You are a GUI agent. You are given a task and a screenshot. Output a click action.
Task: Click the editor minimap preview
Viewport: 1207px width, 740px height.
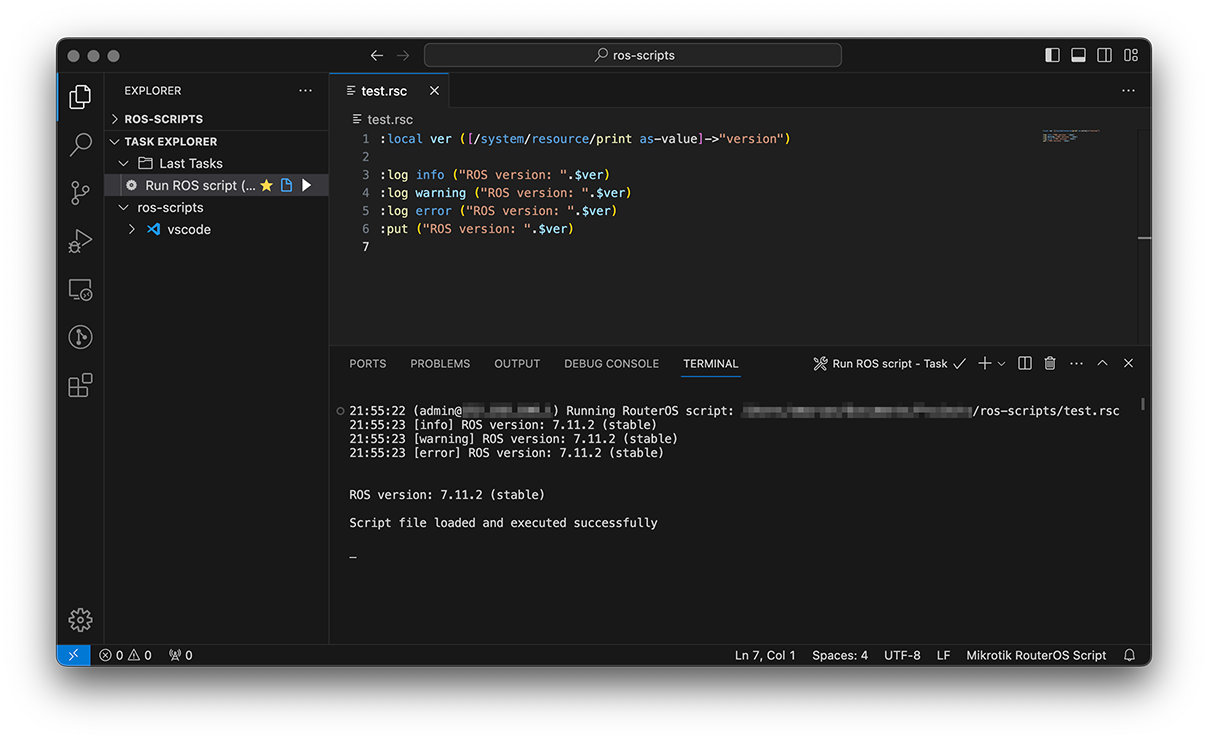[x=1070, y=136]
